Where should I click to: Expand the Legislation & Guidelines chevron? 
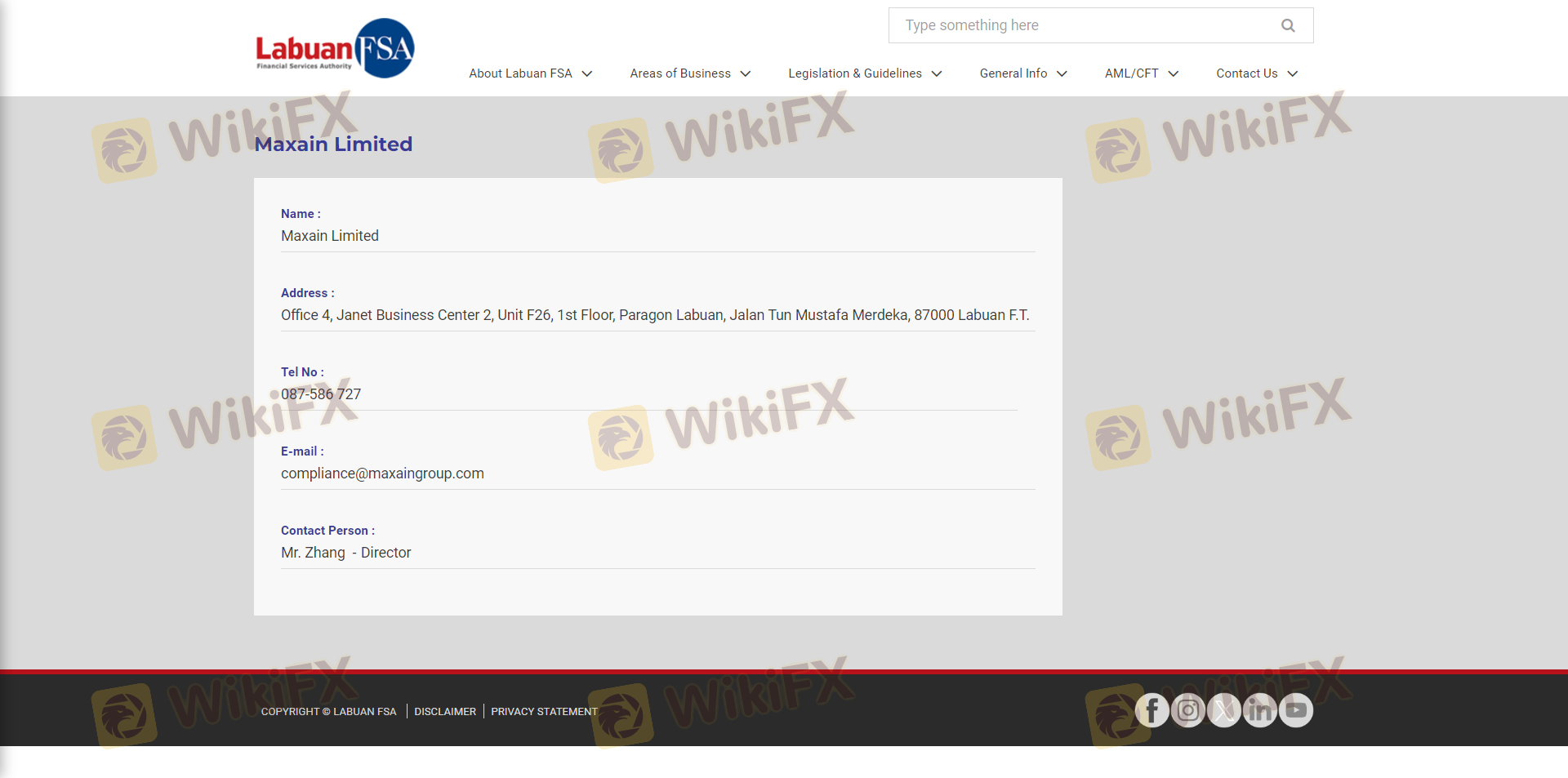(x=937, y=73)
